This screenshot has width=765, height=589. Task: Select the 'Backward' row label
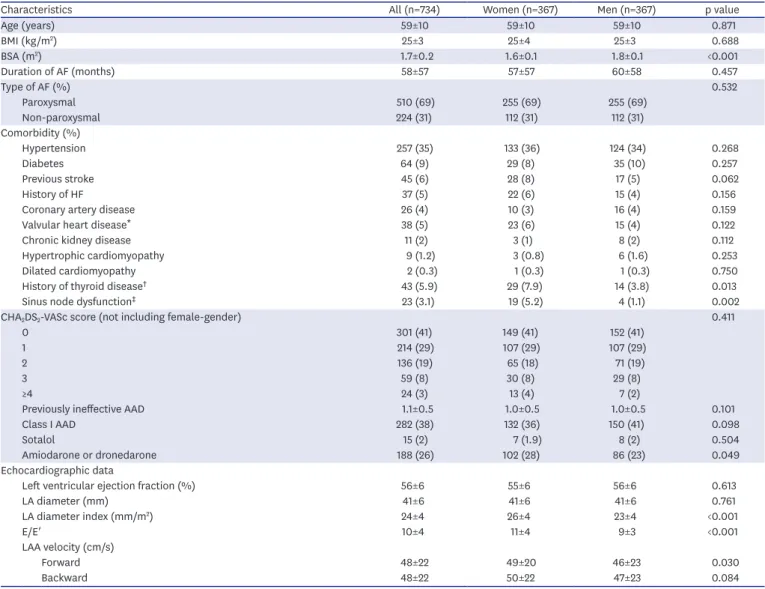[64, 578]
